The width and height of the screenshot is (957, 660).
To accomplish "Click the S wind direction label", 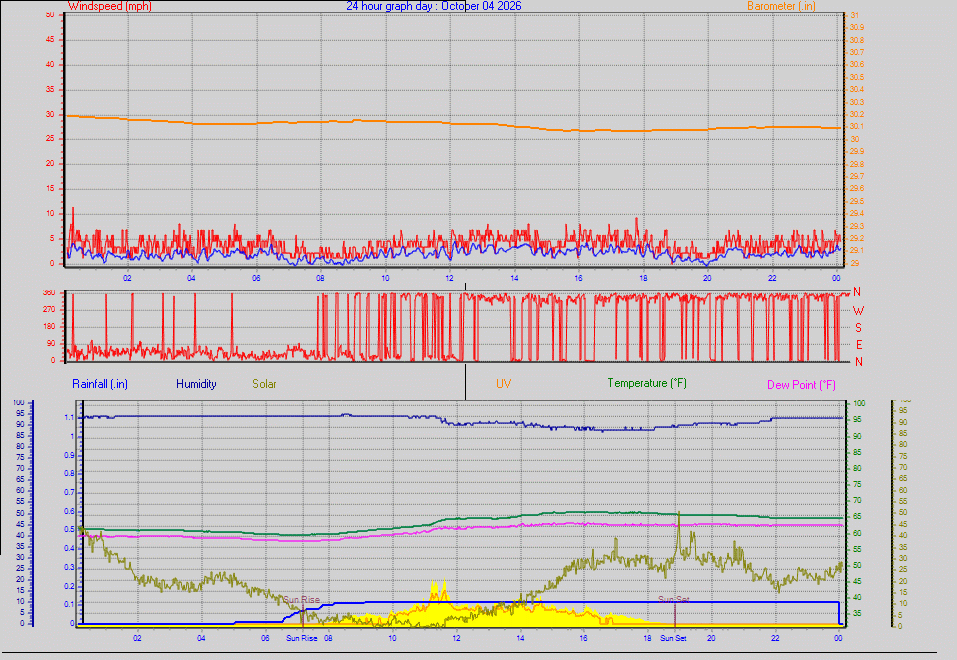I will click(x=858, y=328).
